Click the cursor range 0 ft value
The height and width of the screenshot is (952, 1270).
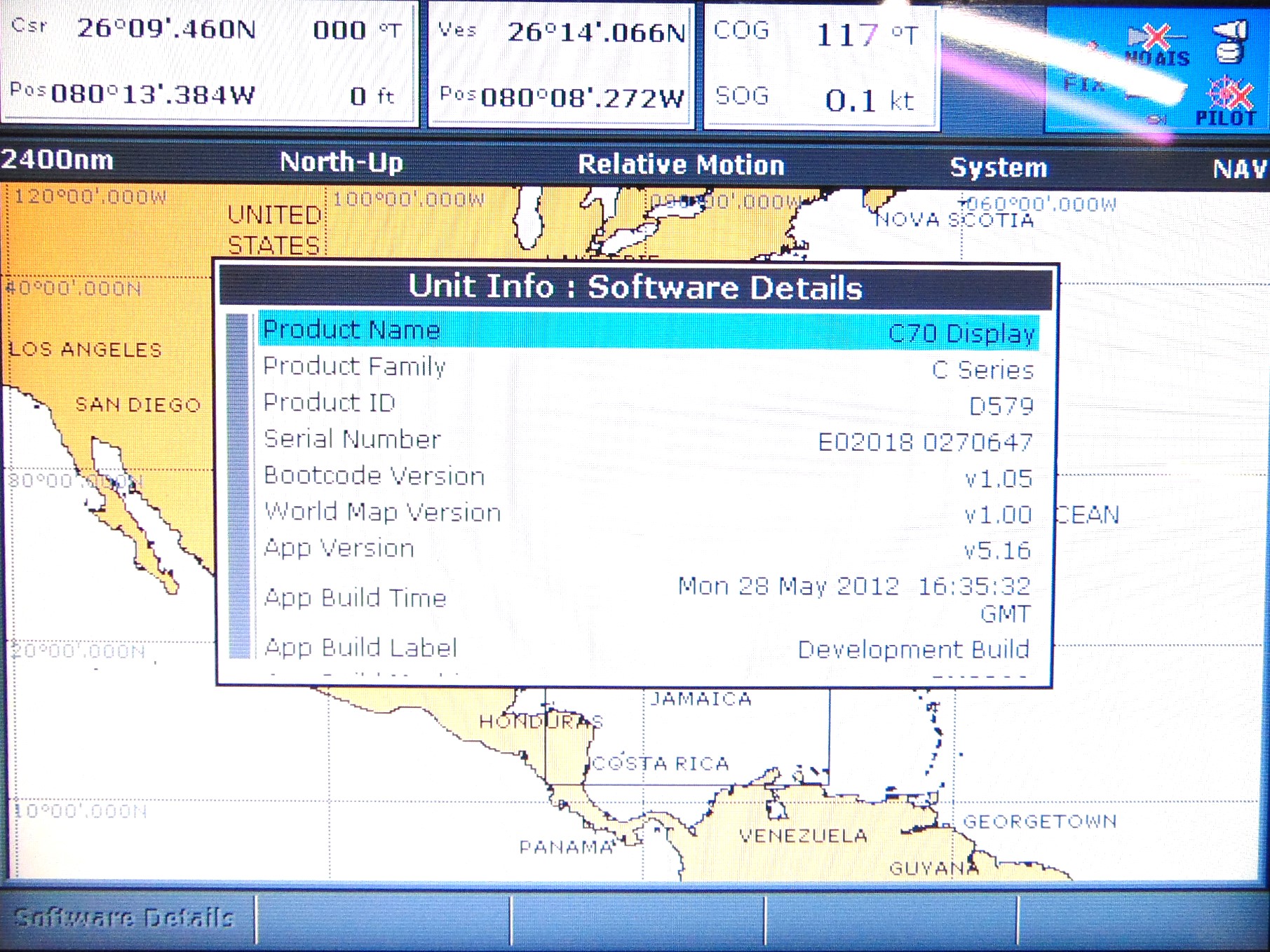point(373,96)
